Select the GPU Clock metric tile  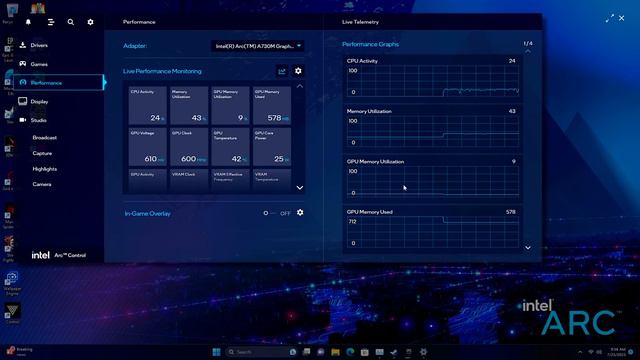click(x=189, y=147)
